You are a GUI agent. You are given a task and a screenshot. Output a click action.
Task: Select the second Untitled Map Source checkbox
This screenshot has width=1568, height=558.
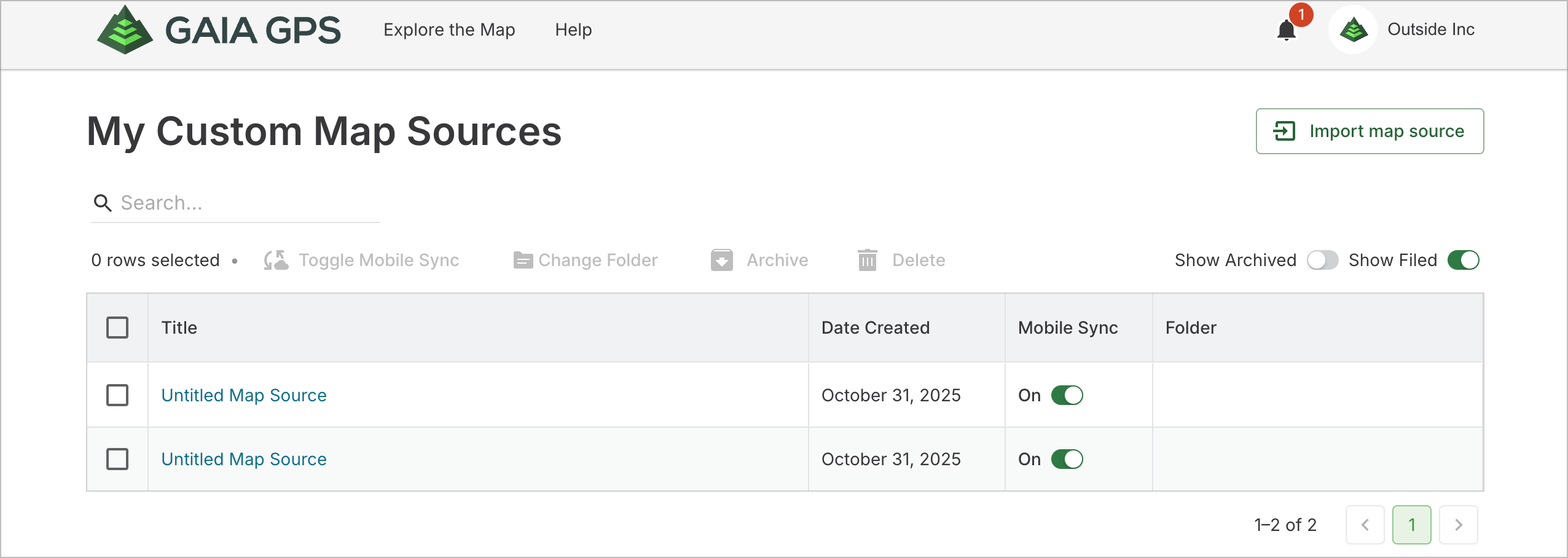[x=117, y=459]
